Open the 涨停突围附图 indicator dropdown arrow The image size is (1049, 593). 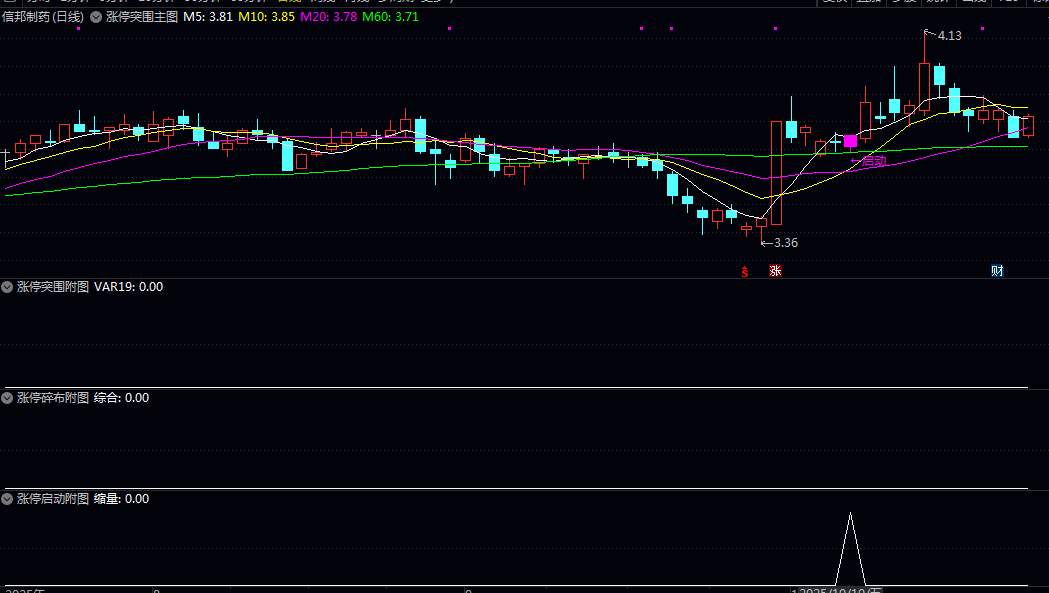pos(8,287)
